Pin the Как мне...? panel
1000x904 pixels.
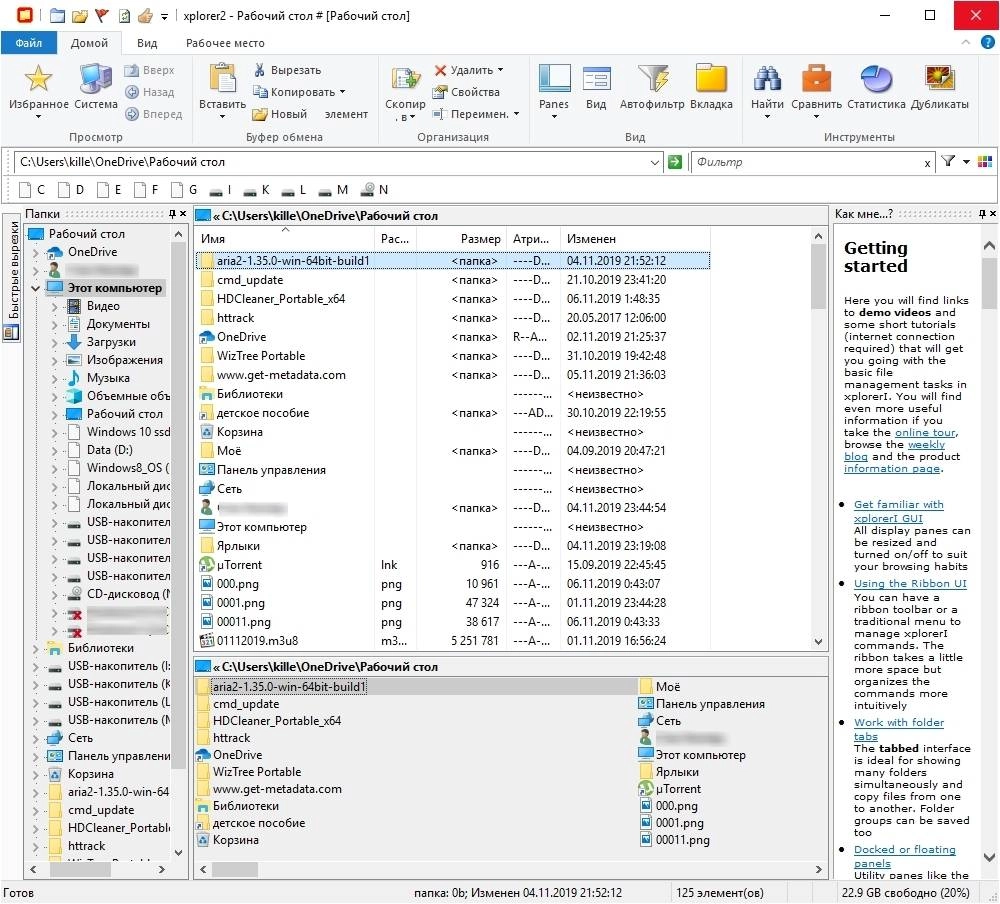(x=982, y=214)
